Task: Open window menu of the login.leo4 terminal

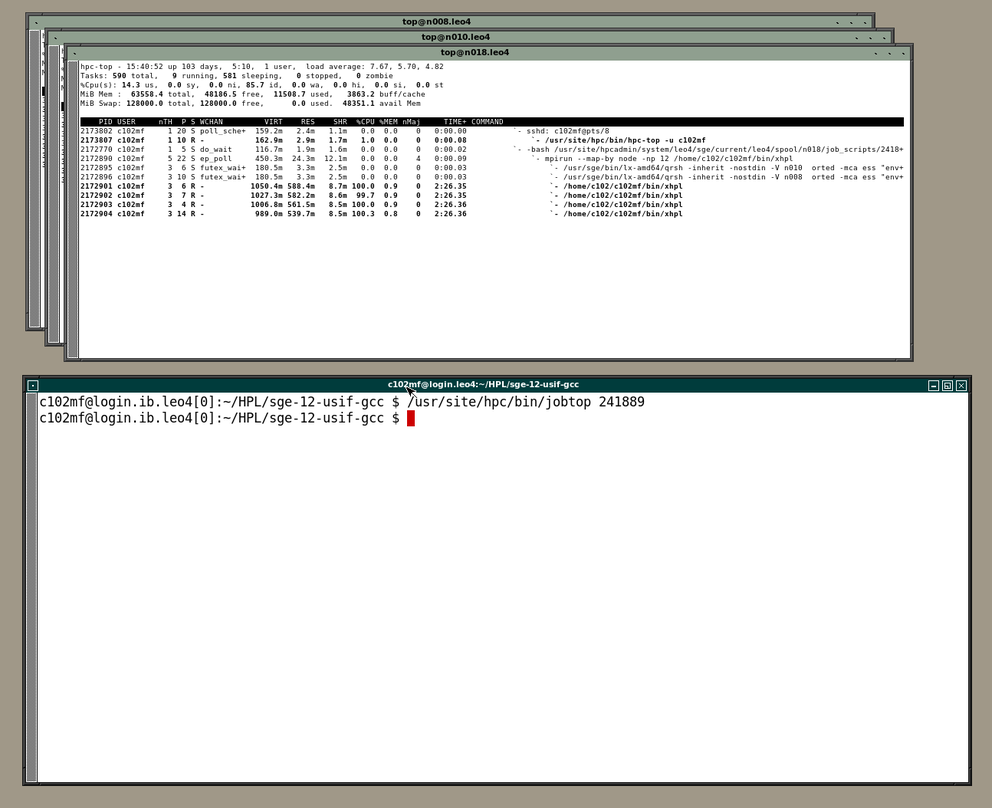Action: pyautogui.click(x=33, y=385)
